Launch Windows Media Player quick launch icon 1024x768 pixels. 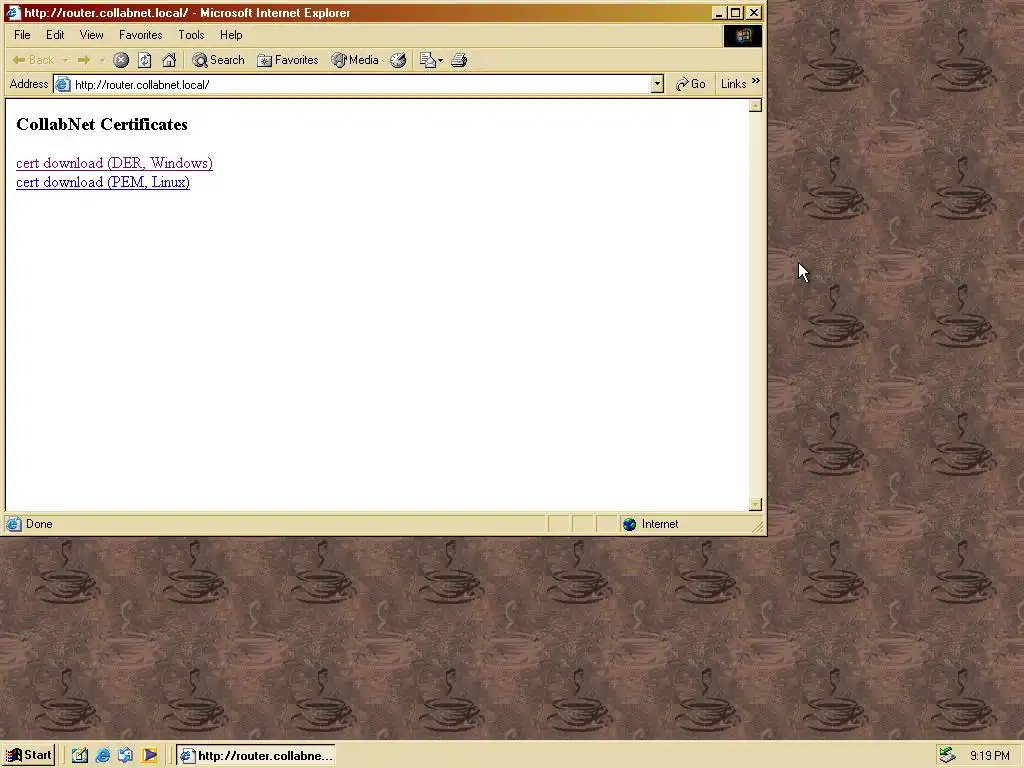150,756
